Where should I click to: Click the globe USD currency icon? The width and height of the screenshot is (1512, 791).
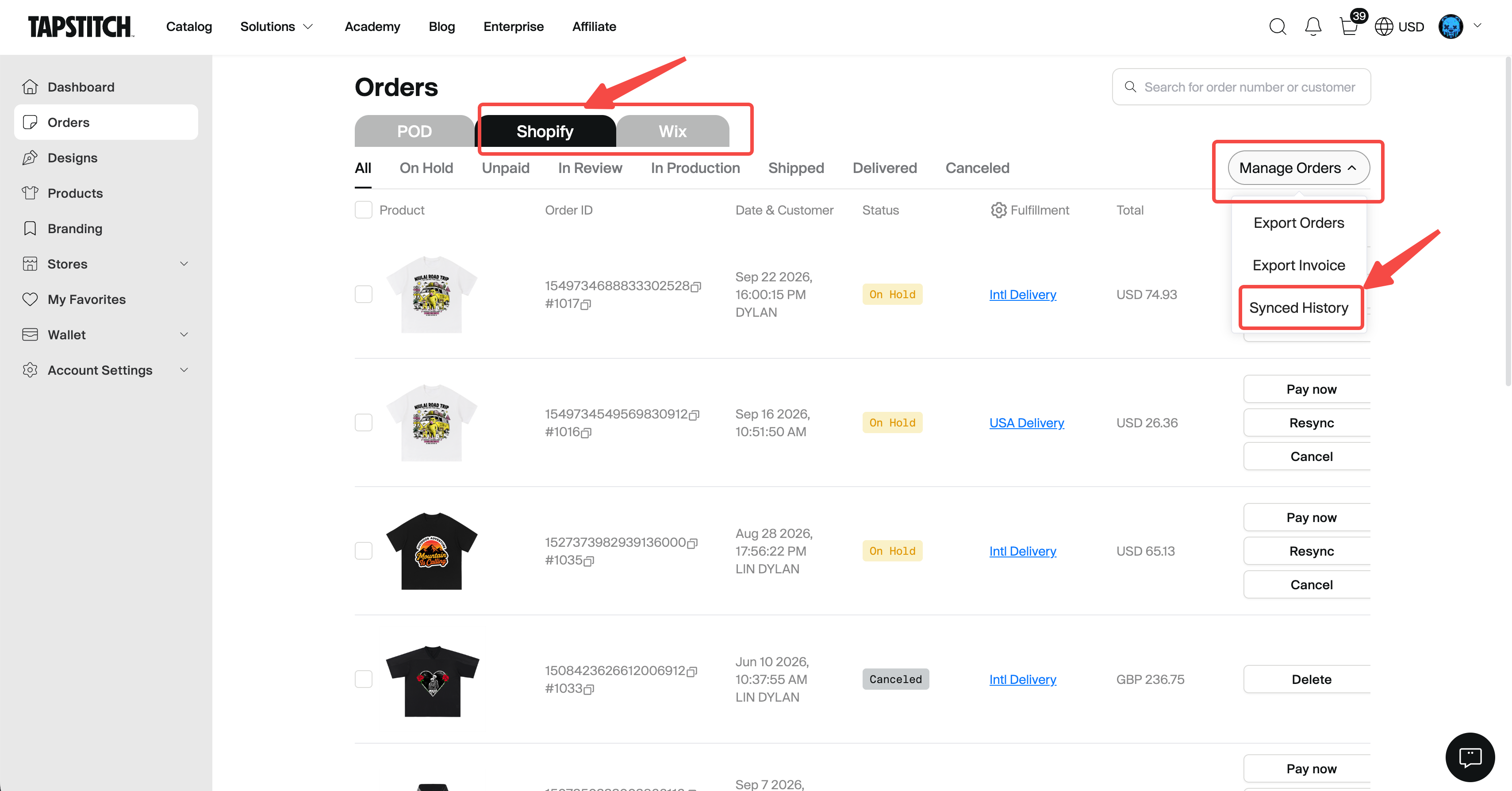point(1383,27)
